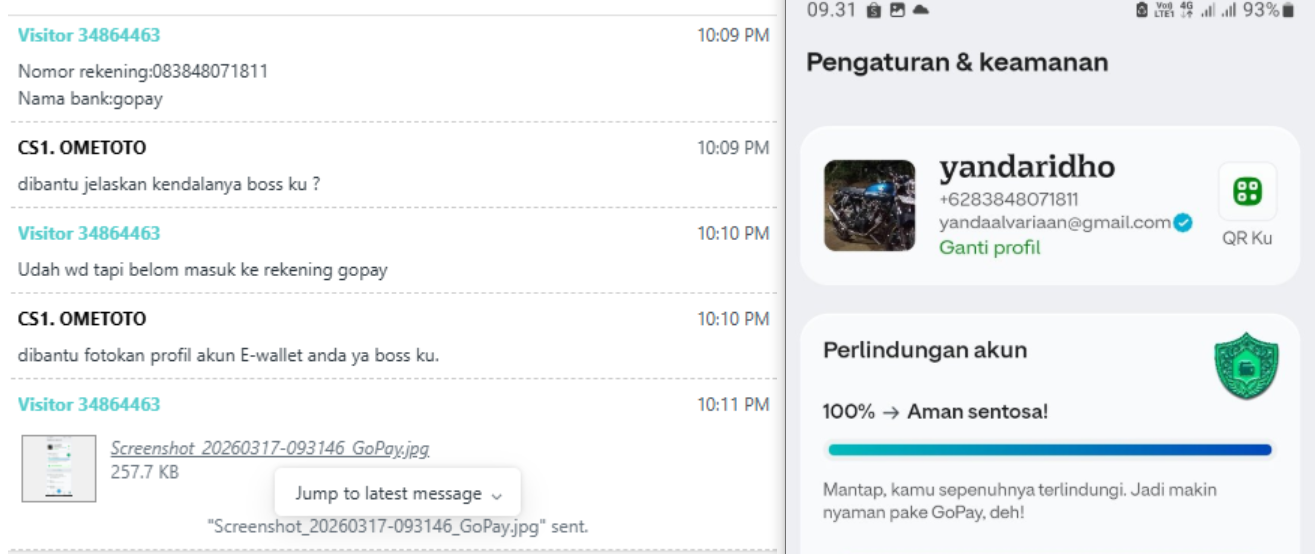This screenshot has height=554, width=1315.
Task: Tap the bag notification icon in status bar
Action: (873, 10)
